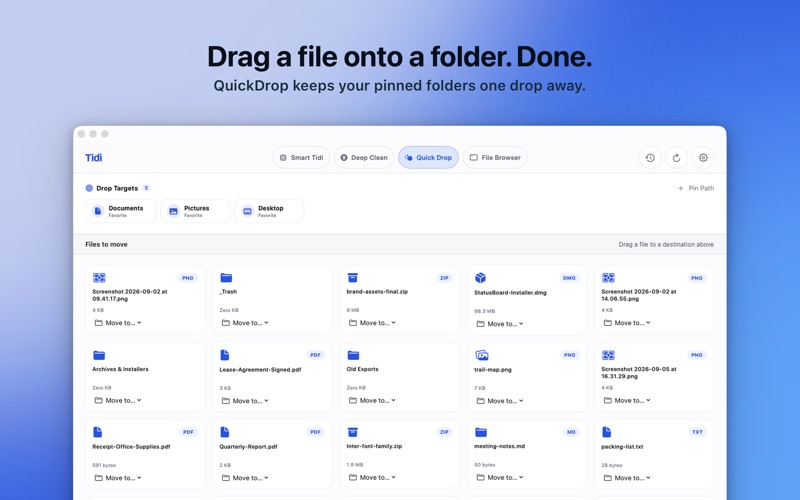
Task: Open Move to dropdown for meeting-notes.md
Action: 499,478
